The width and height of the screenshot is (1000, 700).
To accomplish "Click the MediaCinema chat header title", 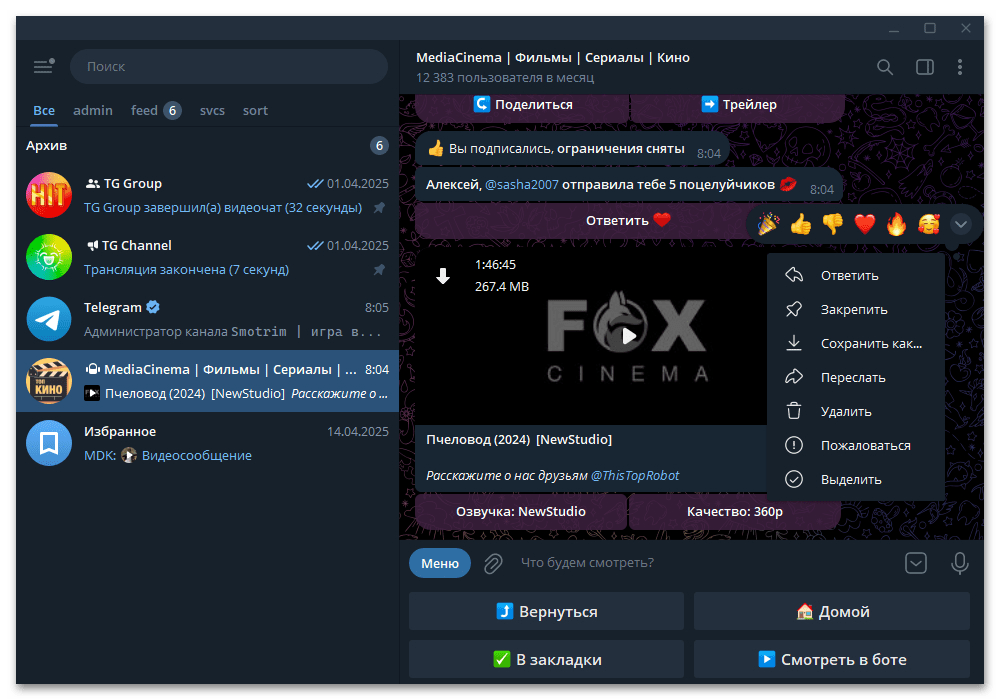I will point(553,57).
